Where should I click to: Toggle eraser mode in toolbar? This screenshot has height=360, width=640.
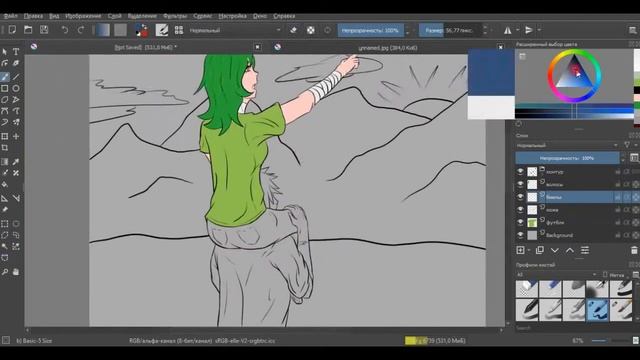(293, 30)
